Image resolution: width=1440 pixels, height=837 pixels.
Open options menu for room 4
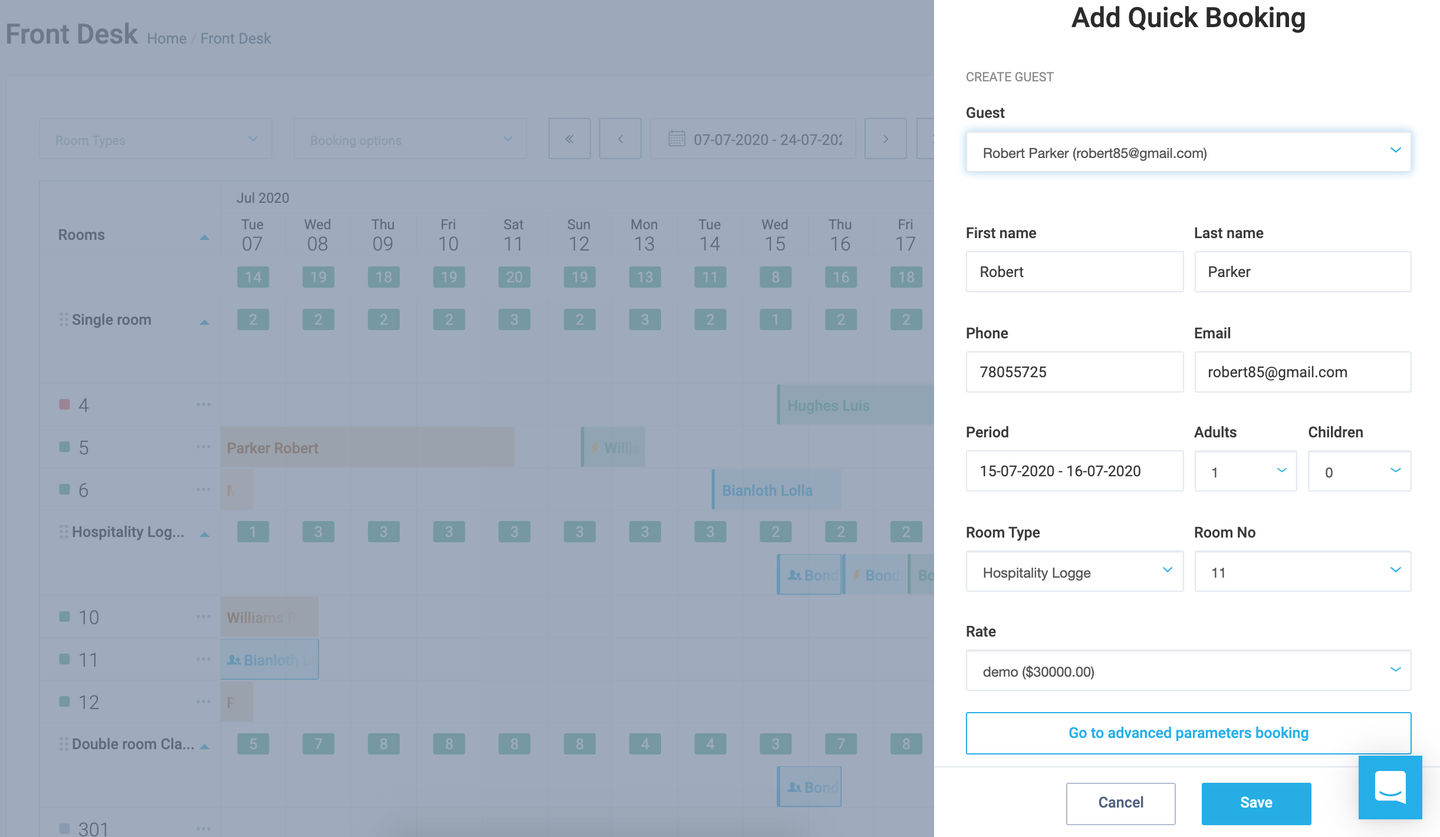click(204, 405)
